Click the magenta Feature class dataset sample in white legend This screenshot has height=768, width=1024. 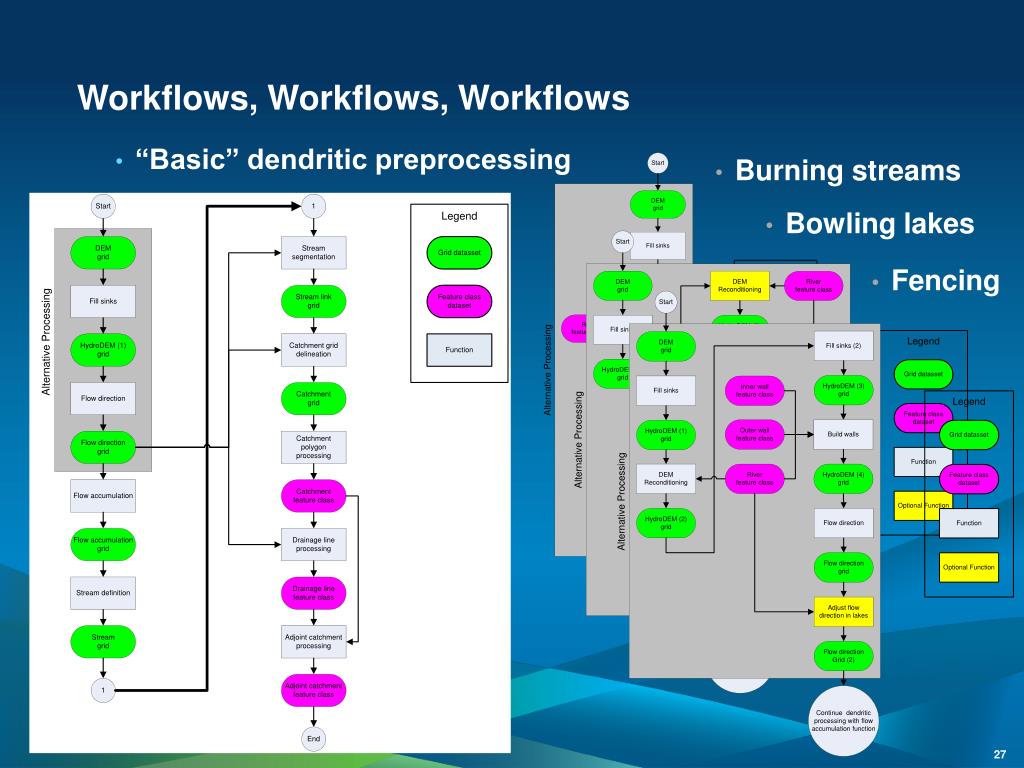click(459, 301)
